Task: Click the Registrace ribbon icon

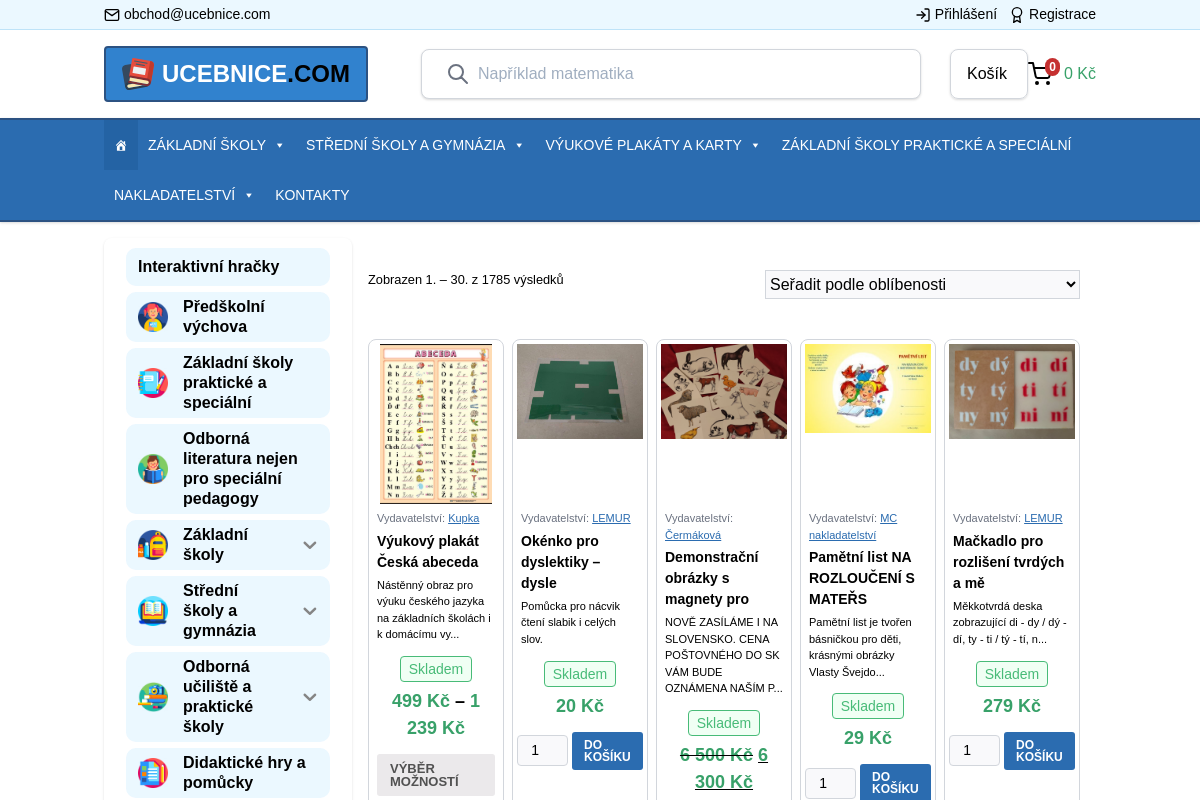Action: click(1017, 15)
